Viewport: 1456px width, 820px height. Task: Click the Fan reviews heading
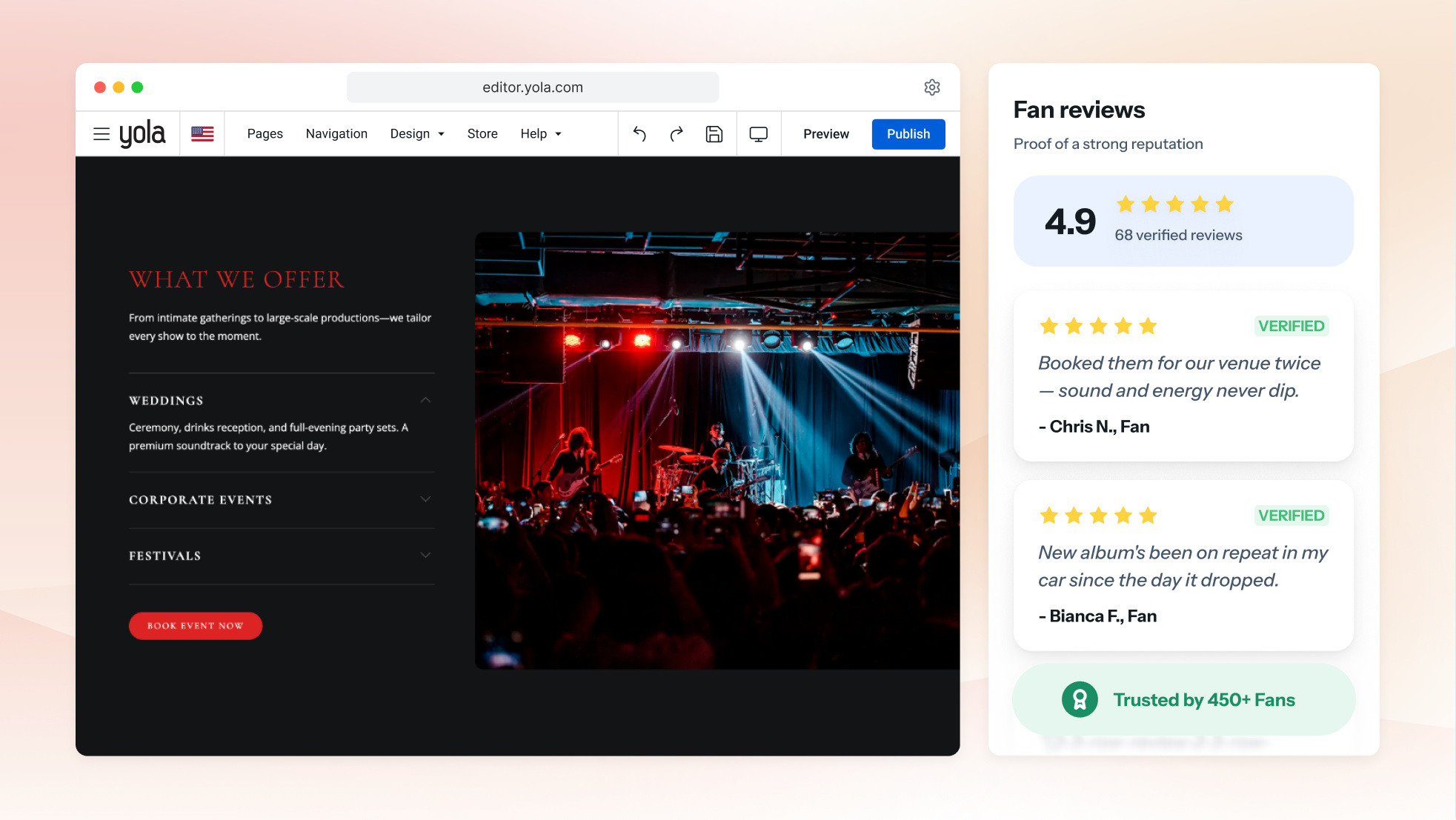click(x=1079, y=110)
